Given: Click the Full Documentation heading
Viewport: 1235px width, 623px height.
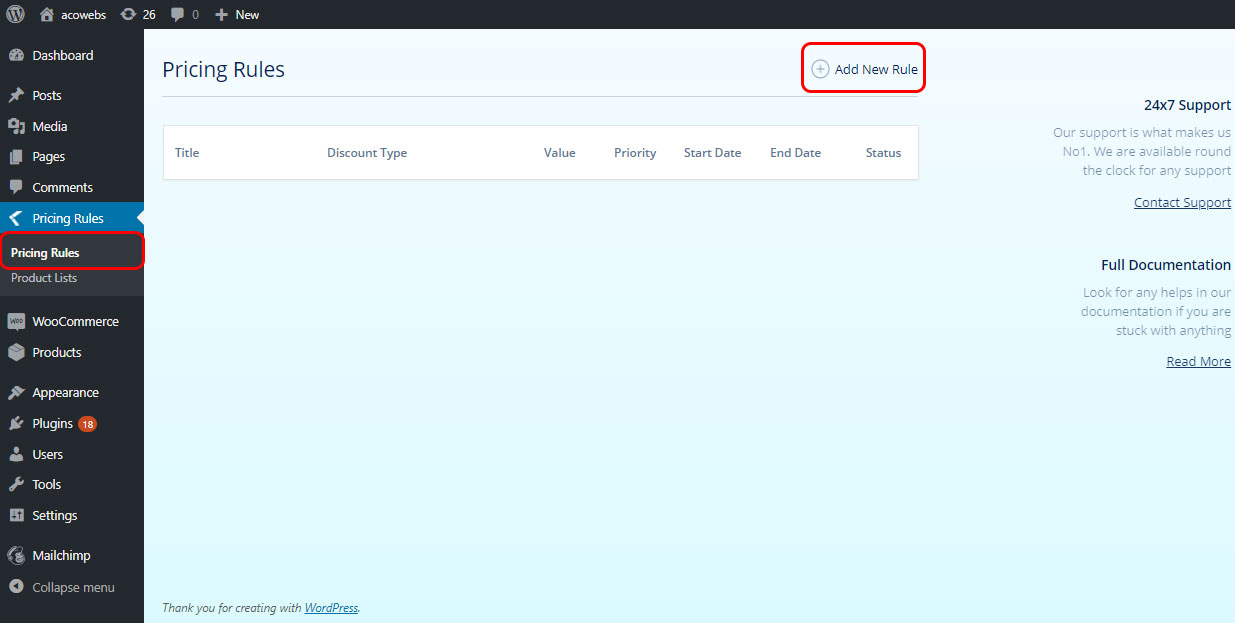Looking at the screenshot, I should coord(1166,265).
